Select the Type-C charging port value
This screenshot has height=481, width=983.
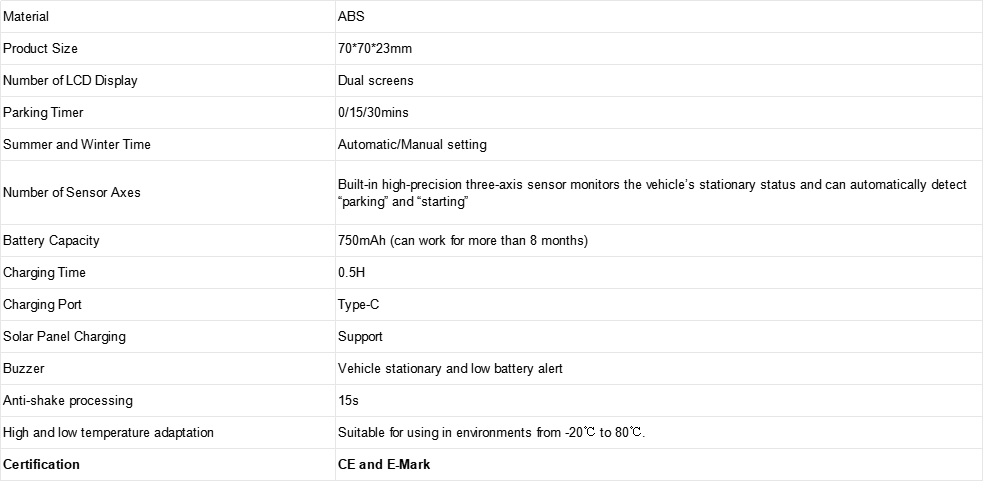point(359,305)
